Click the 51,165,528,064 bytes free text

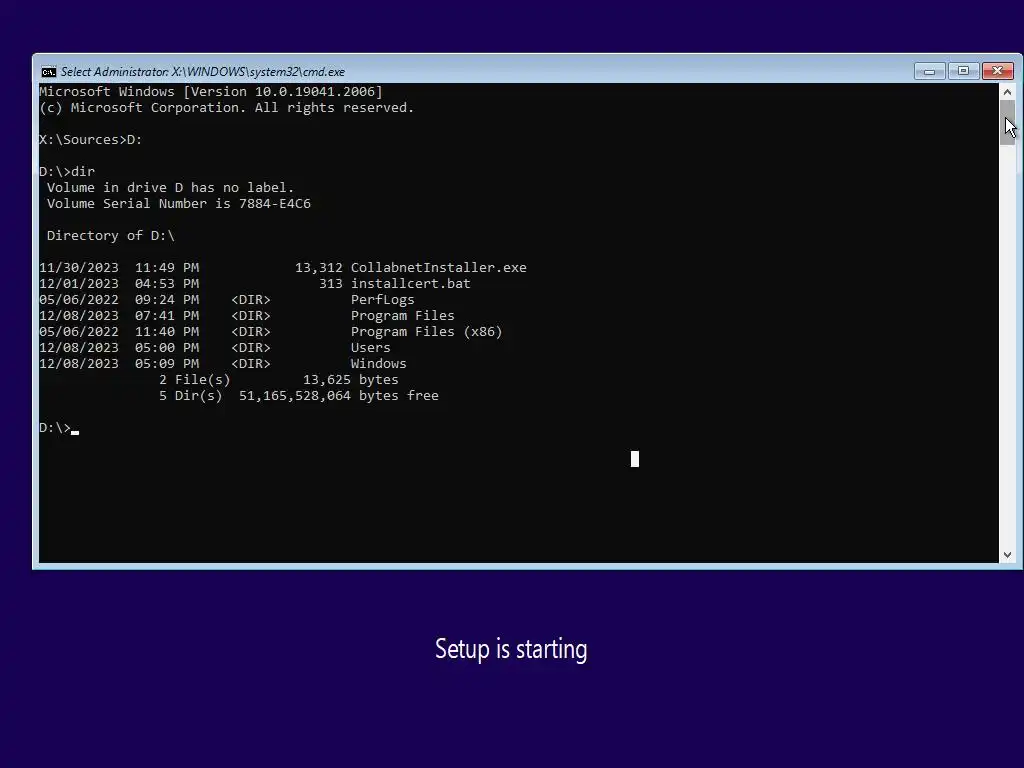coord(338,396)
